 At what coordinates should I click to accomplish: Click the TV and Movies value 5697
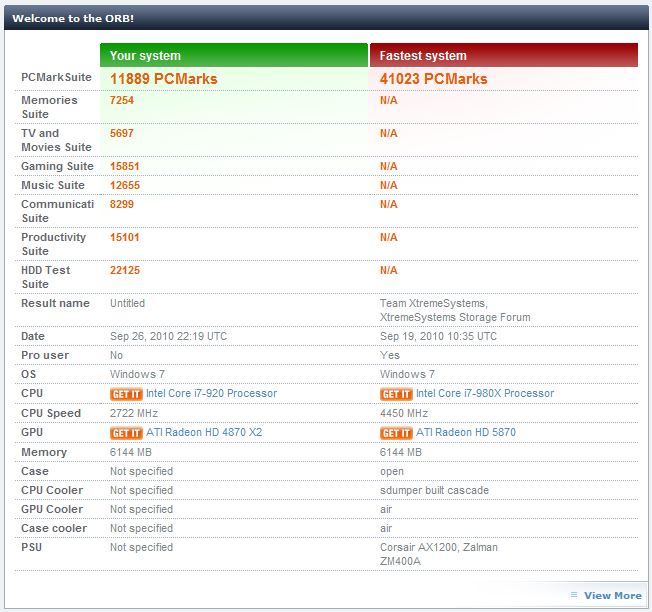[122, 133]
